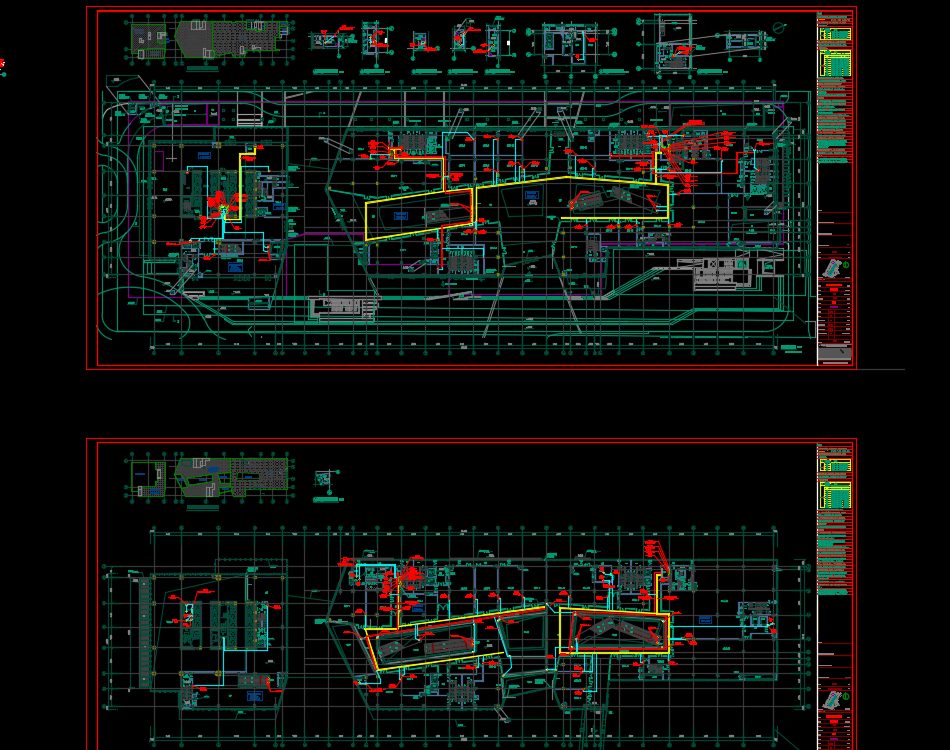Screen dimensions: 950x750
Task: Select the left yellow-outlined zone on upper plan
Action: point(419,214)
